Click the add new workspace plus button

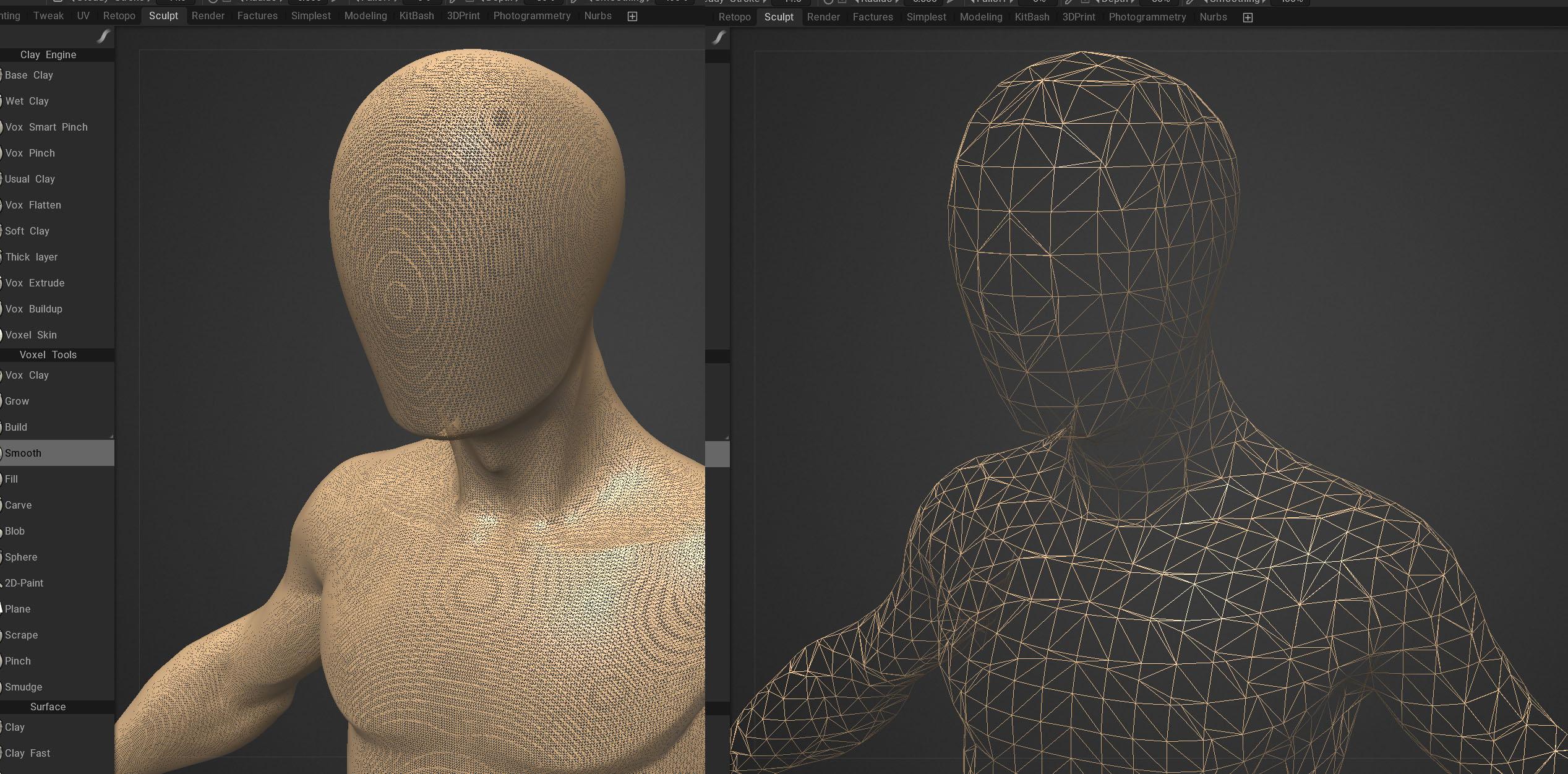632,15
